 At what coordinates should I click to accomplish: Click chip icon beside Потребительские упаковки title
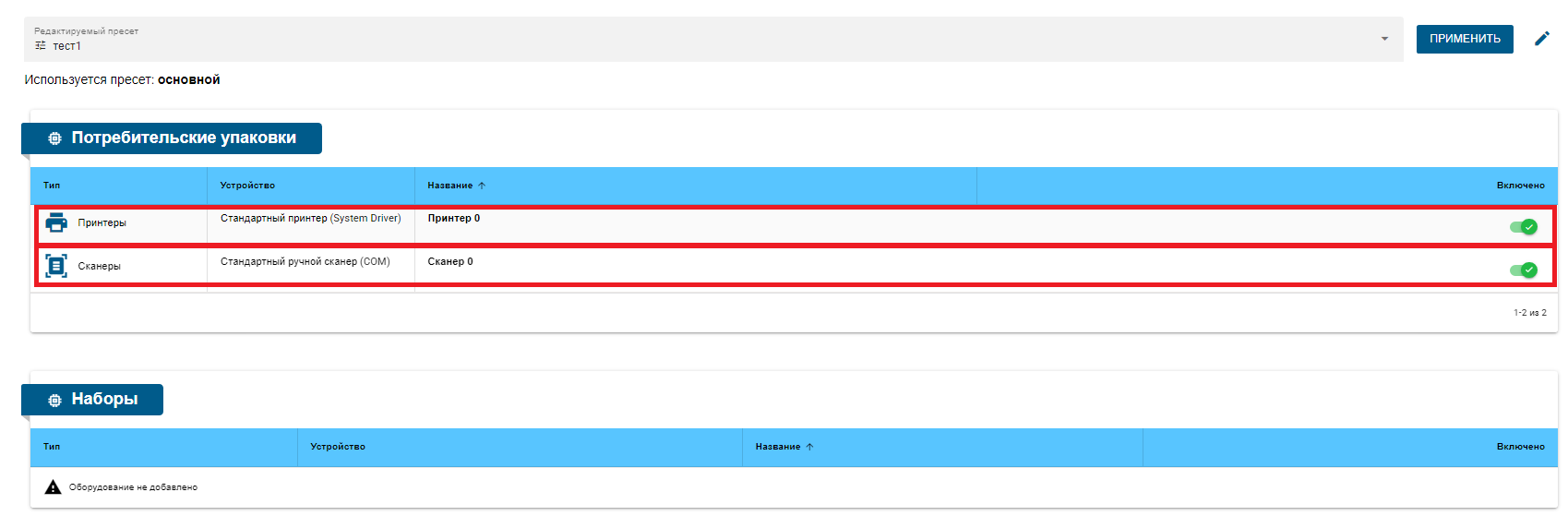click(54, 138)
